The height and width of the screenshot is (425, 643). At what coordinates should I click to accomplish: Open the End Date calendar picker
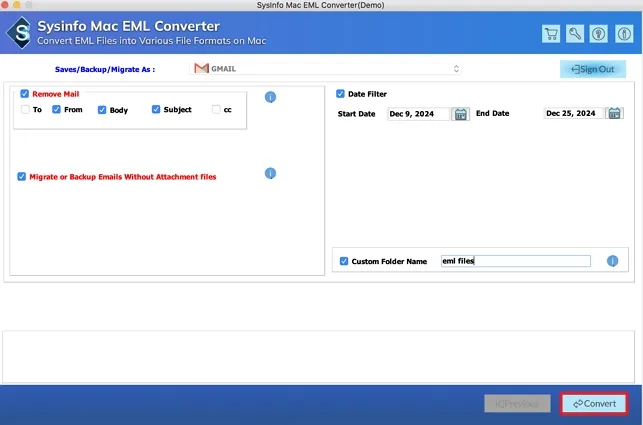(x=615, y=114)
